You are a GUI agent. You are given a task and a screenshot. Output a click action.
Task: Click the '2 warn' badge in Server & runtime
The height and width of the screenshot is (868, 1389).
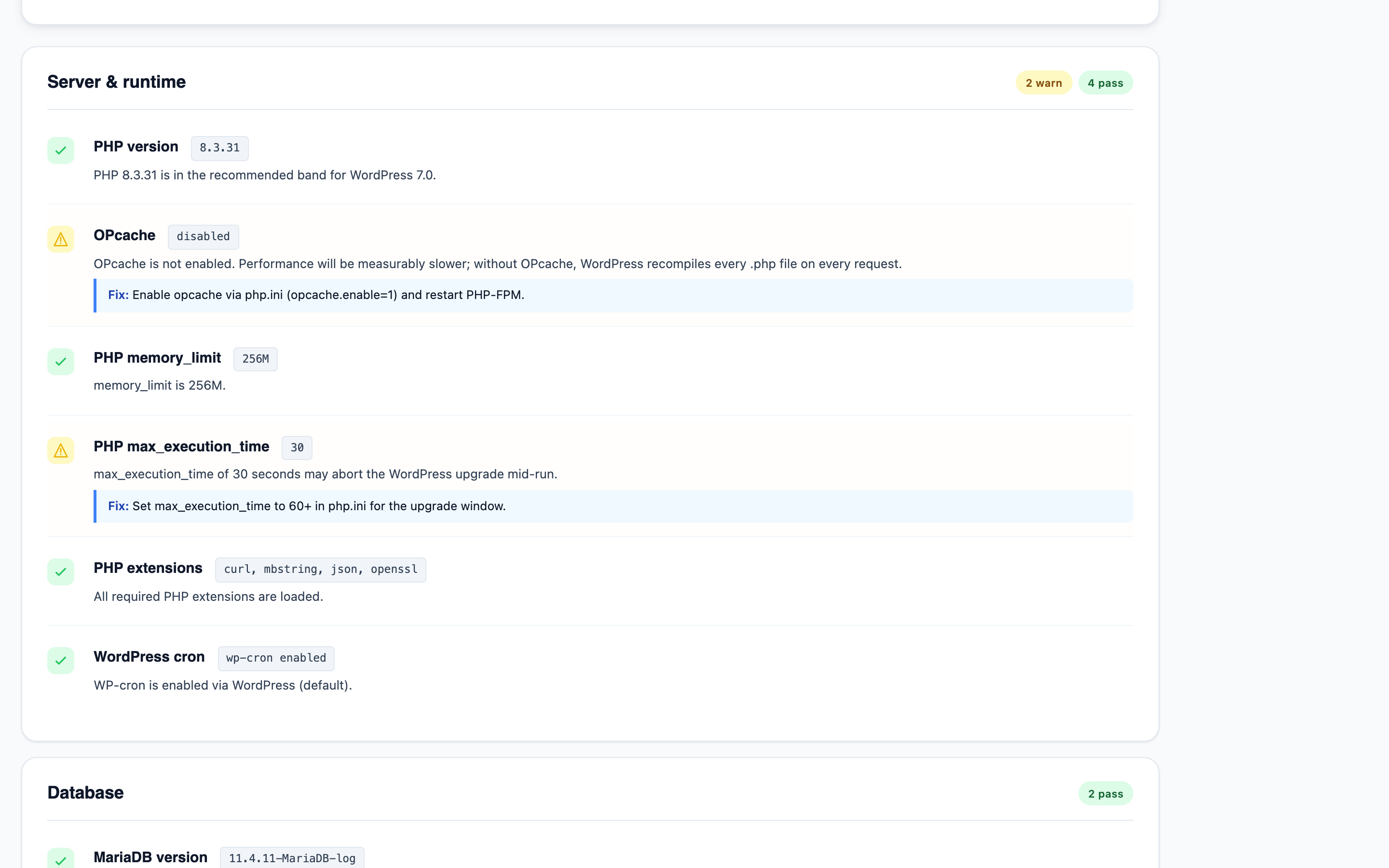(1044, 82)
